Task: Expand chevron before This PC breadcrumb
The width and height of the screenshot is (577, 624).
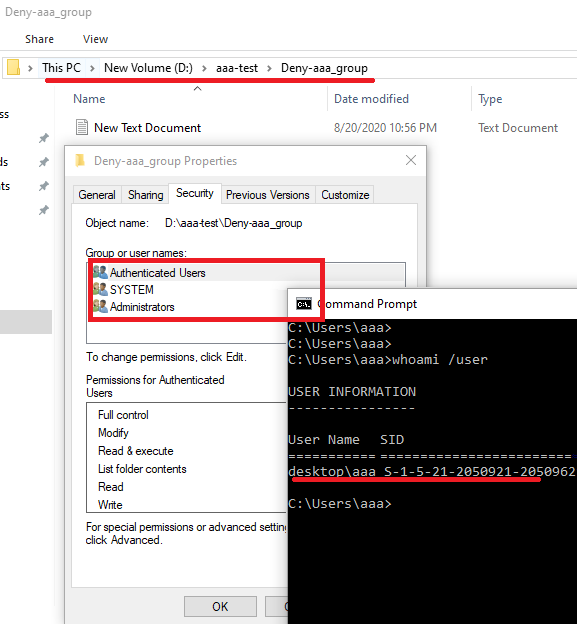Action: pos(30,68)
